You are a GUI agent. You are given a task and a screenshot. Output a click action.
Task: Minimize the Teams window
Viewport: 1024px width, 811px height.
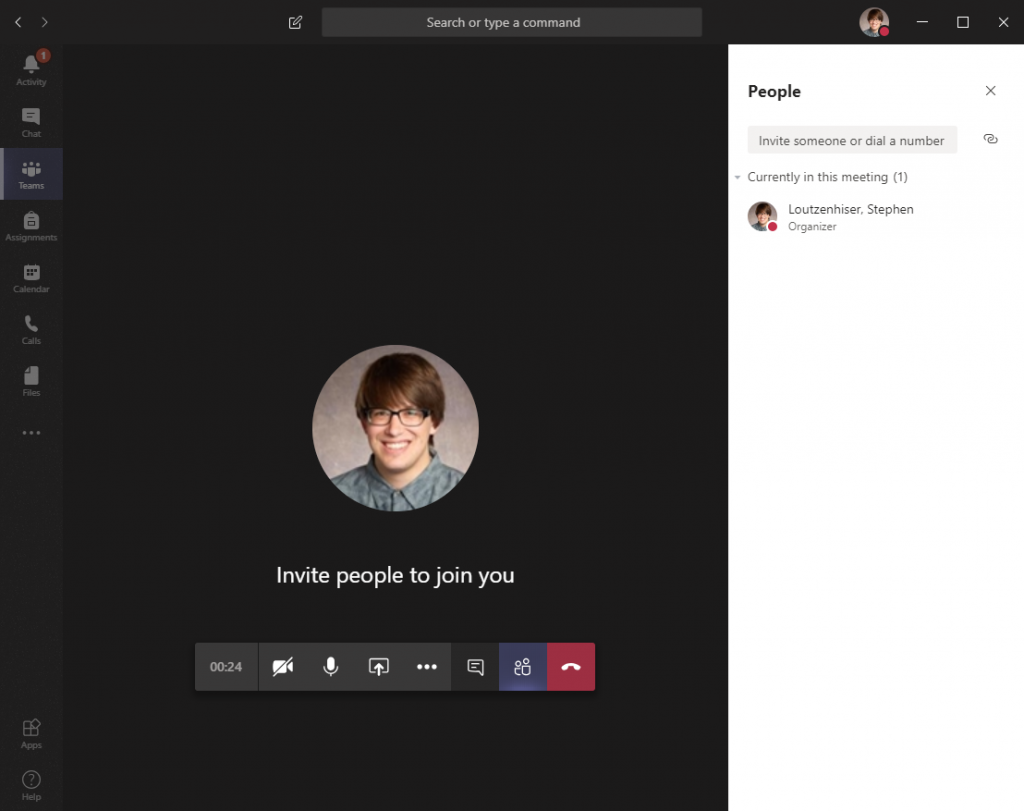pos(922,22)
